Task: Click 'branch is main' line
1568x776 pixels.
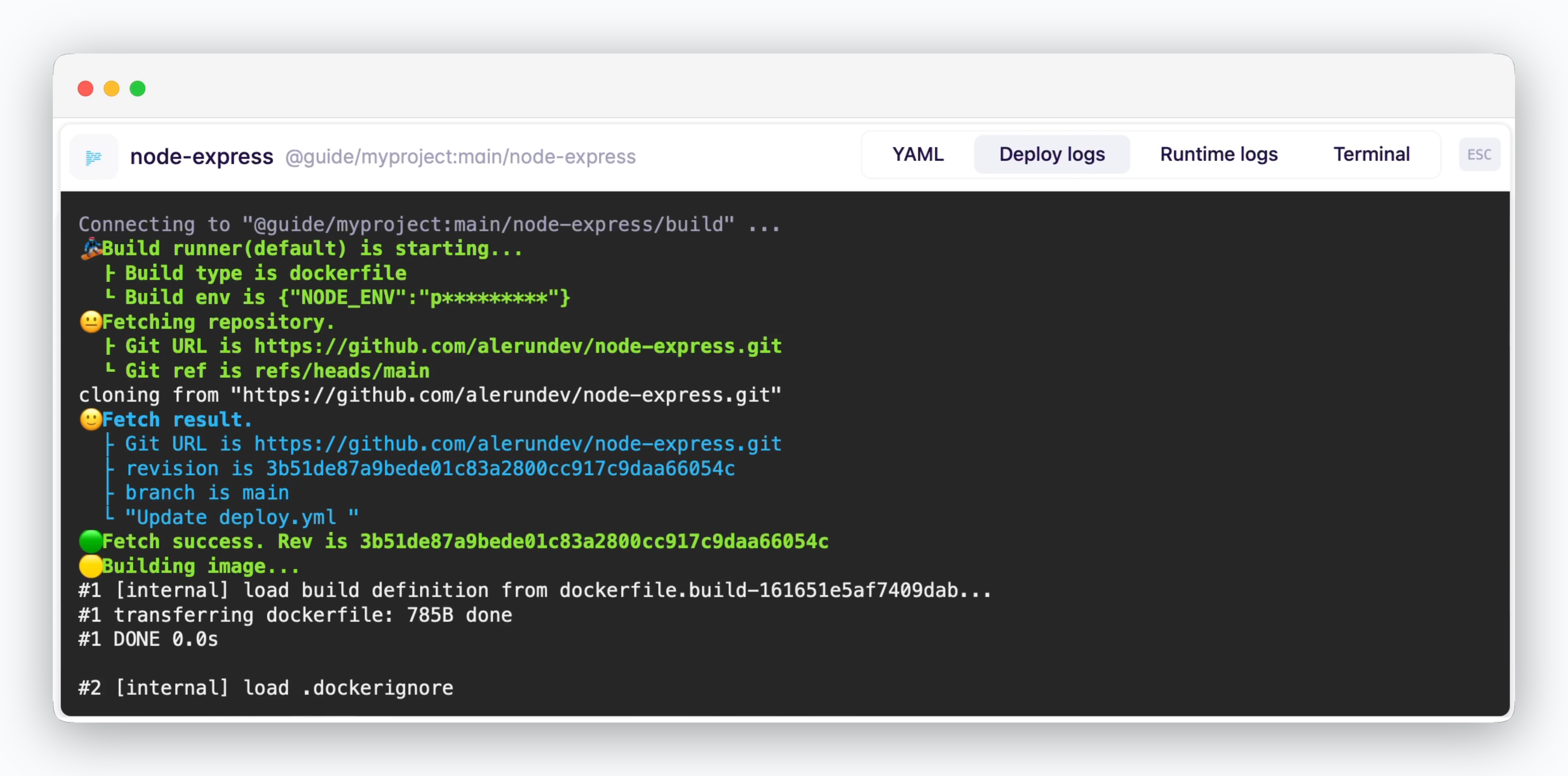Action: [x=207, y=493]
